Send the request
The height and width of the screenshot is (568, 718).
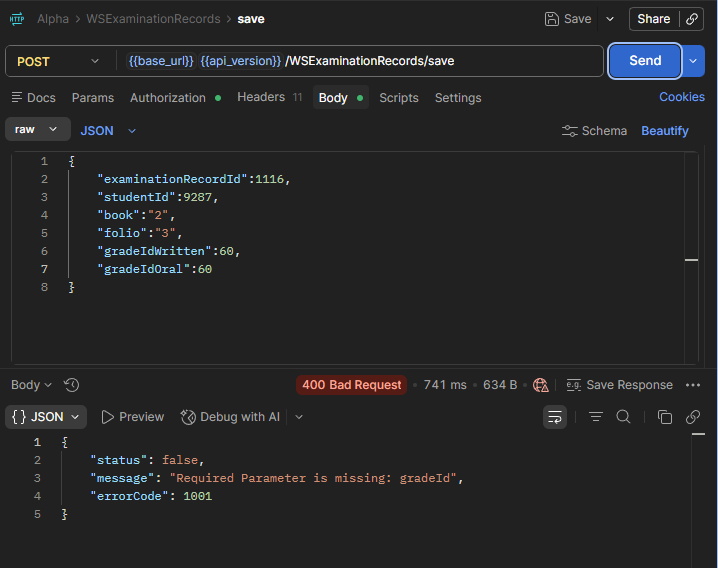(645, 61)
